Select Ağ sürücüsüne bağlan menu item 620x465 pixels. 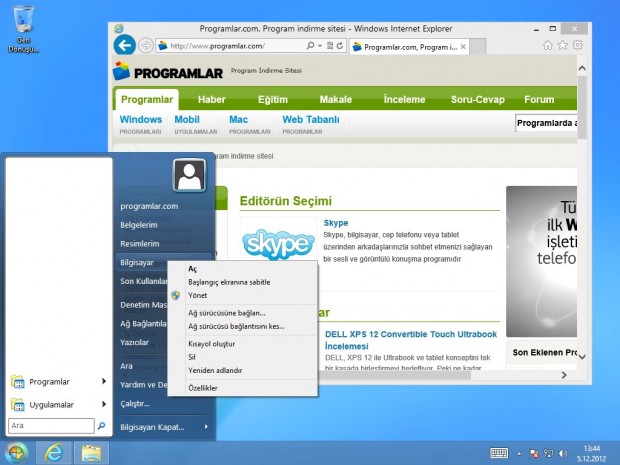tap(243, 313)
